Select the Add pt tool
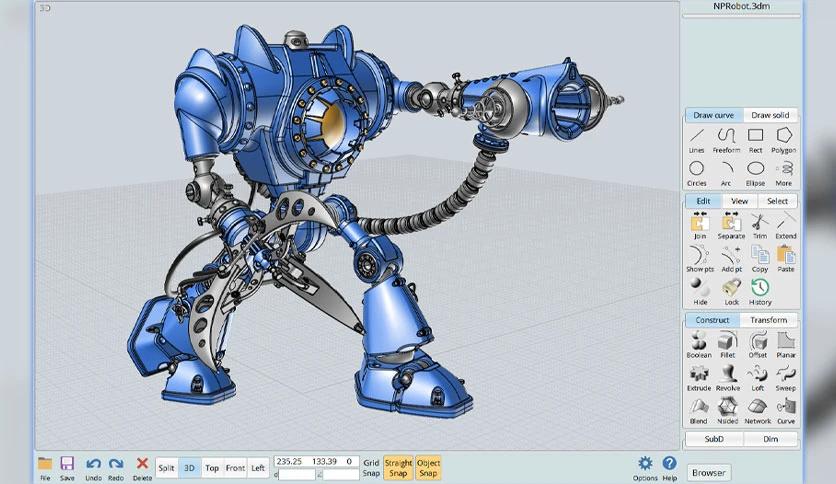836x484 pixels. [x=732, y=259]
